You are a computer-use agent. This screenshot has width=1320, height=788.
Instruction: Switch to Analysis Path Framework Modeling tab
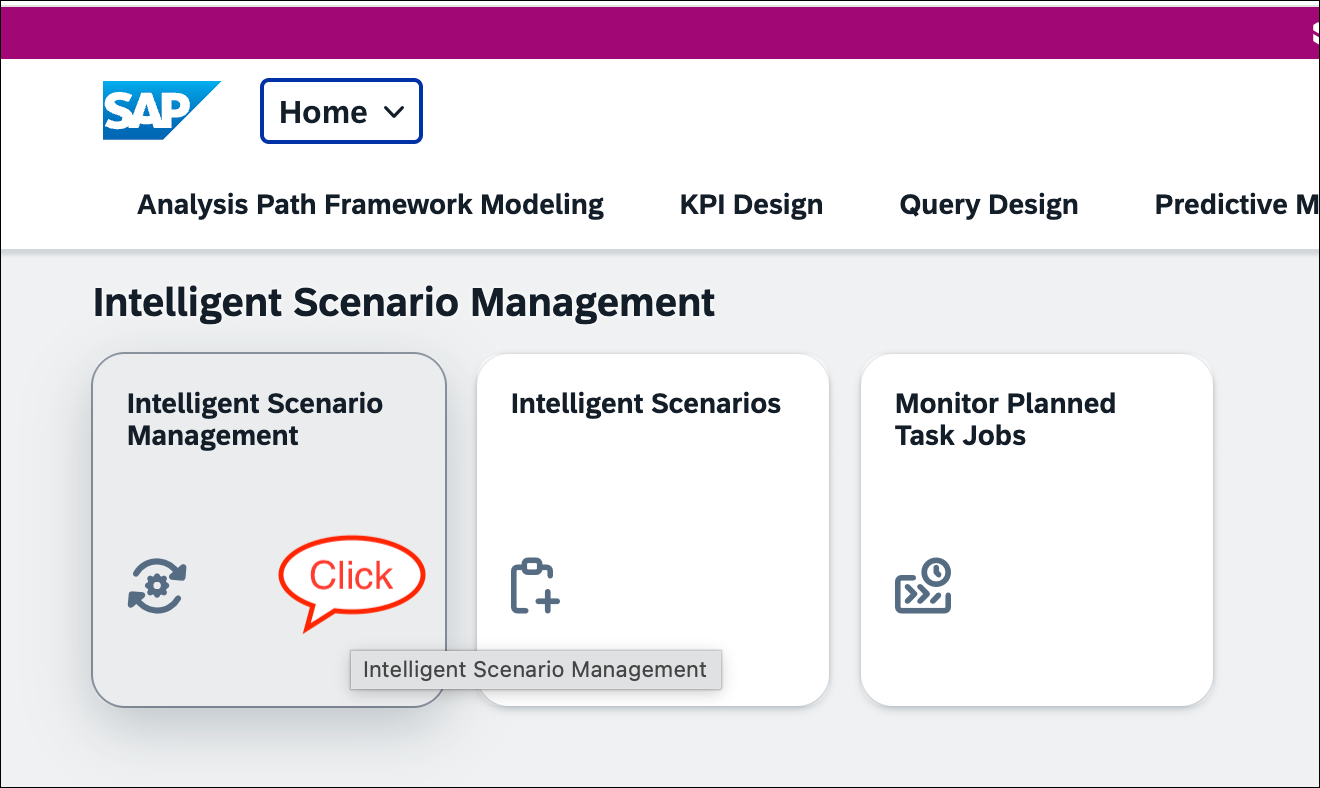coord(370,204)
